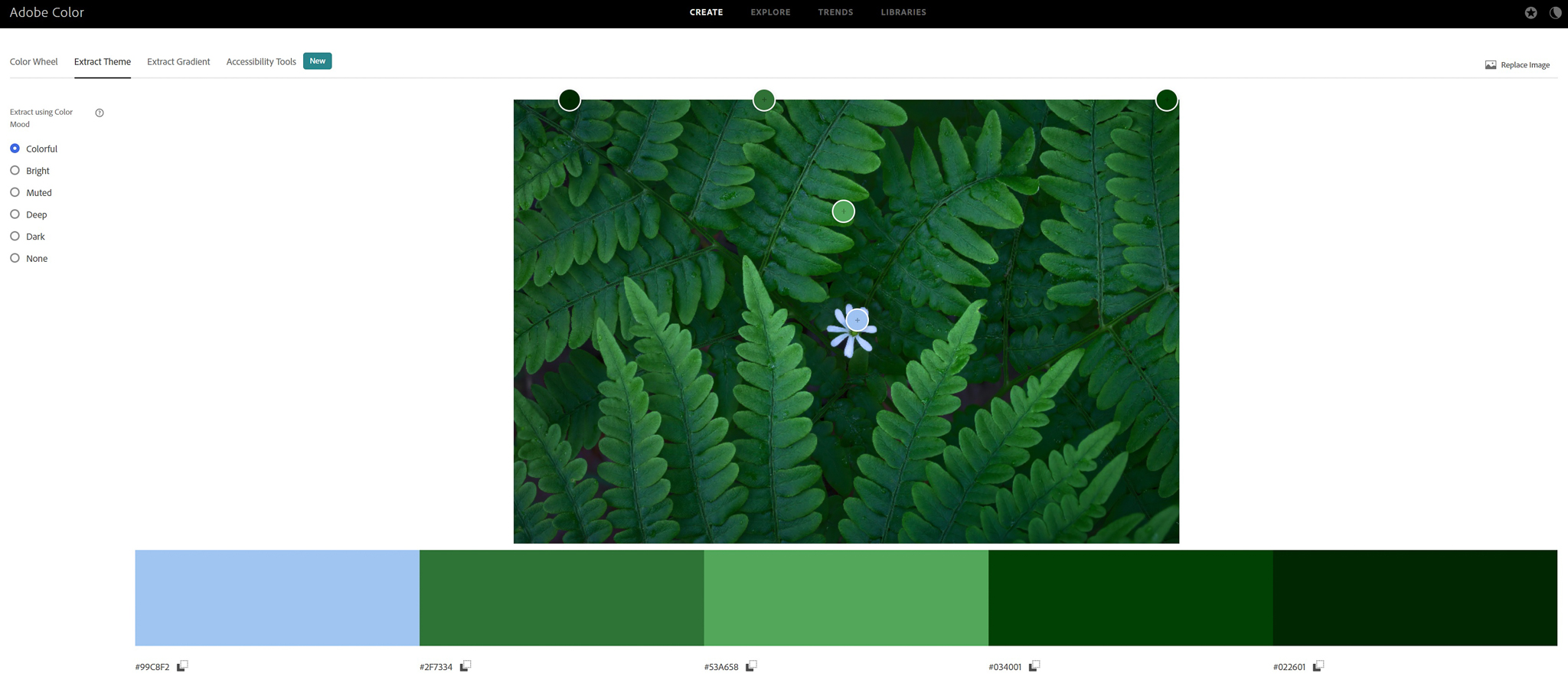Click the light green picker handle on fern

(843, 211)
